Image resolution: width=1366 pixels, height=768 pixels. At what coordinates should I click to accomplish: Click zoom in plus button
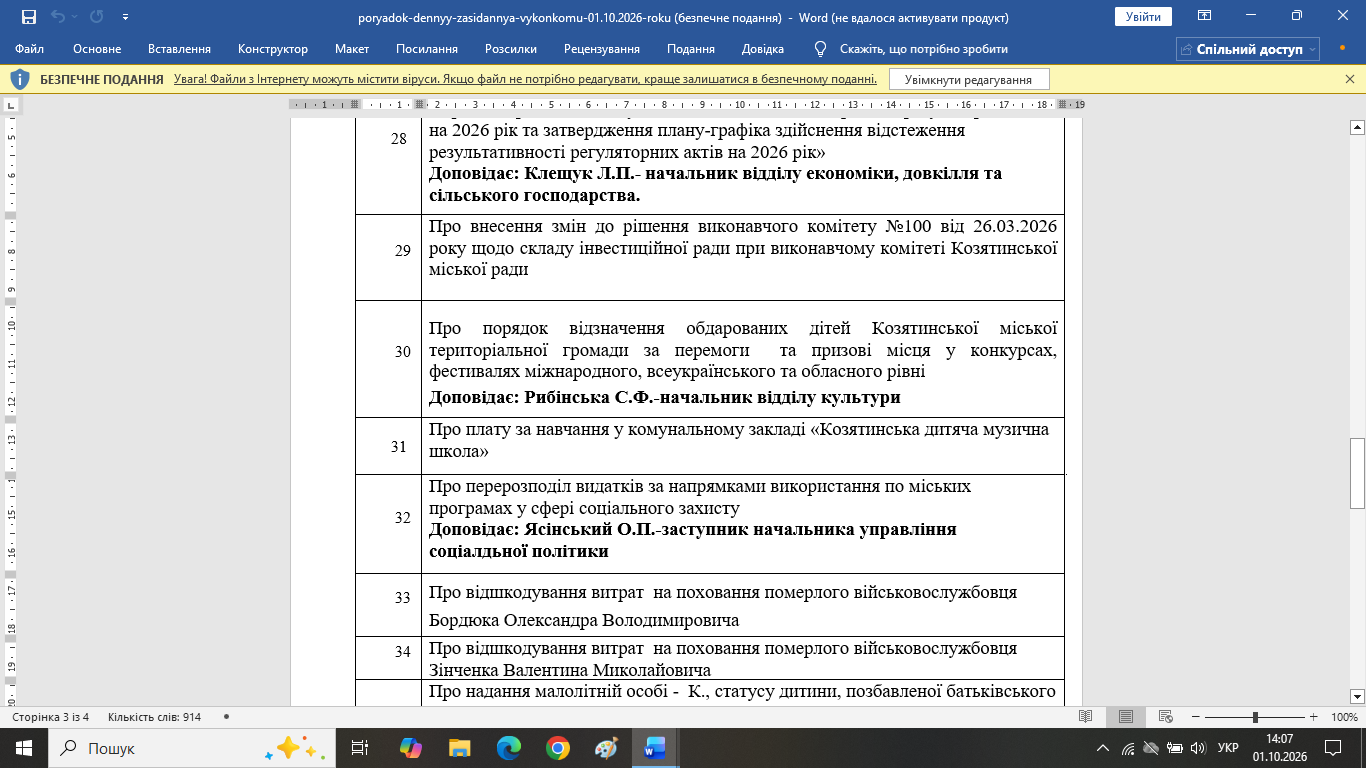coord(1313,717)
